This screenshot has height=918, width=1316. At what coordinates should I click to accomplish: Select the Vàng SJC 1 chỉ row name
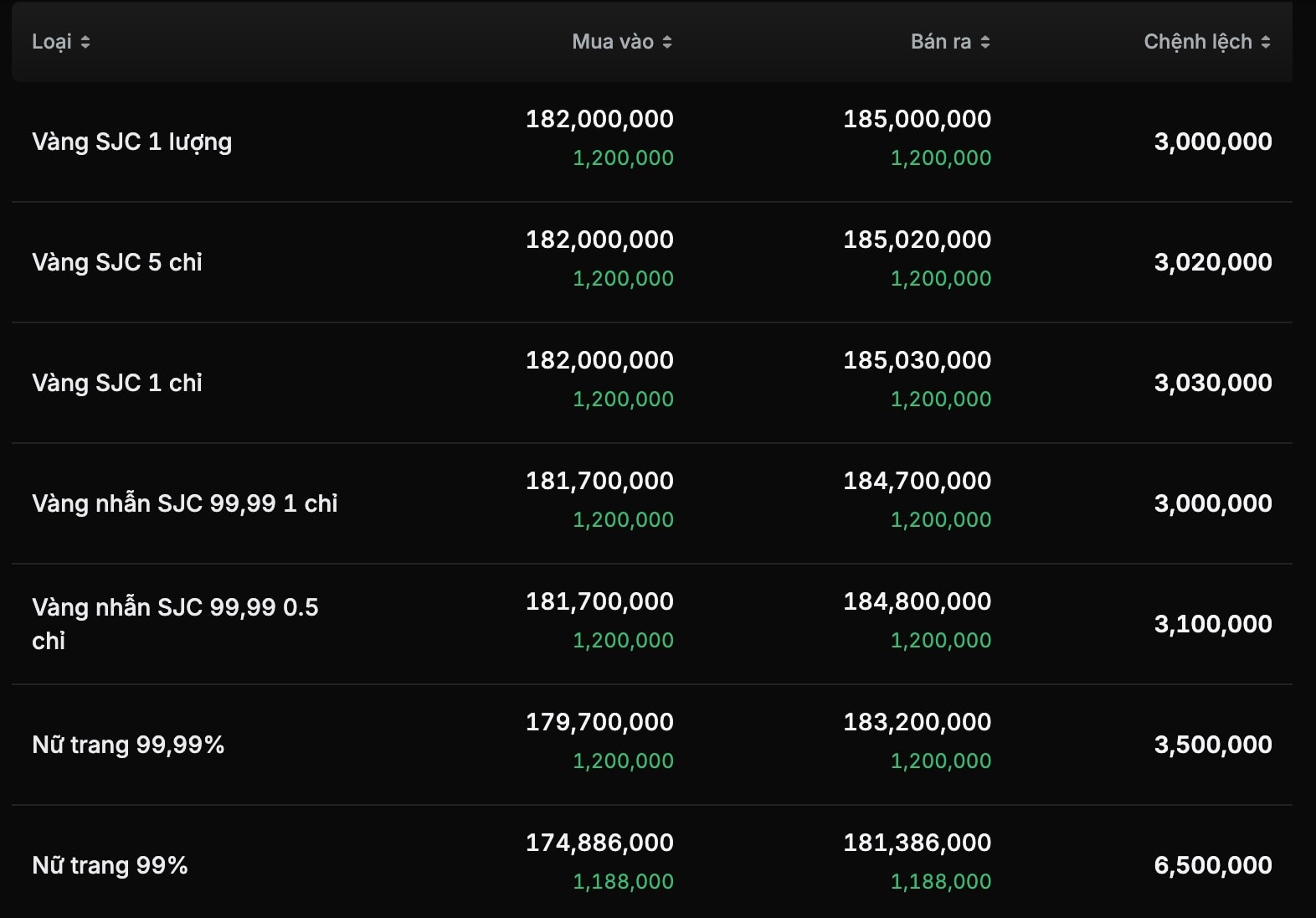[117, 383]
